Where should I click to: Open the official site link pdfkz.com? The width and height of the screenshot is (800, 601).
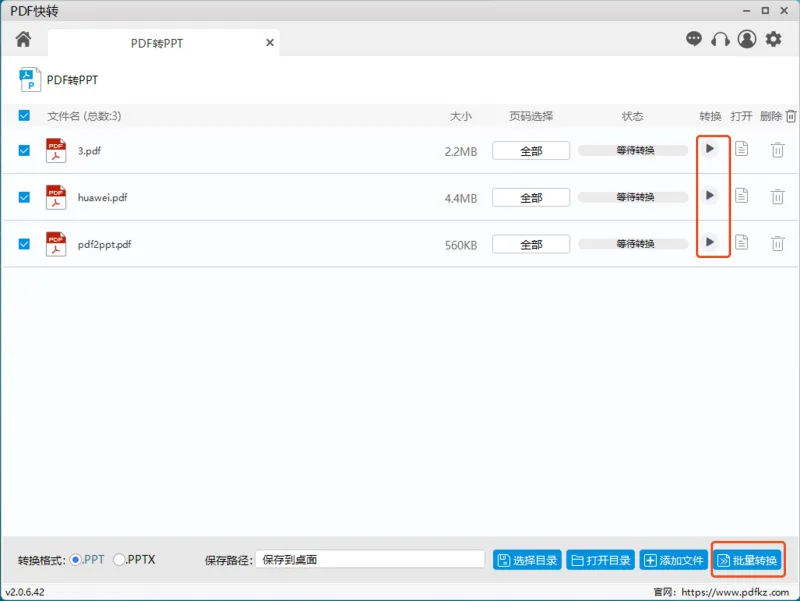735,592
